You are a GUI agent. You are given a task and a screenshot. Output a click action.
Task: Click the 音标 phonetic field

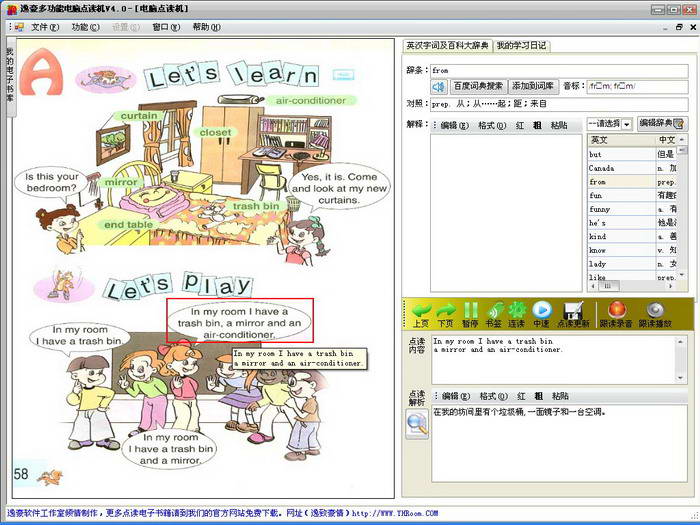point(638,86)
